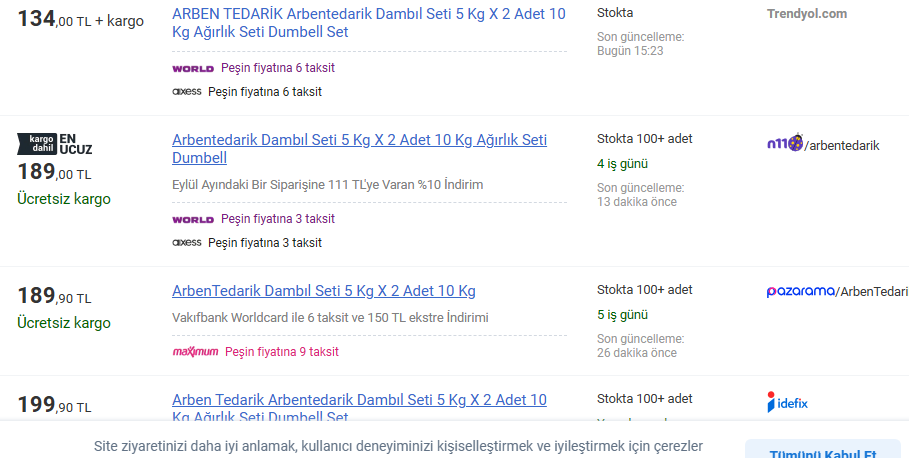The width and height of the screenshot is (909, 458).
Task: Open the pazarama ArbenTedarik Dambıl Seti link
Action: [323, 291]
